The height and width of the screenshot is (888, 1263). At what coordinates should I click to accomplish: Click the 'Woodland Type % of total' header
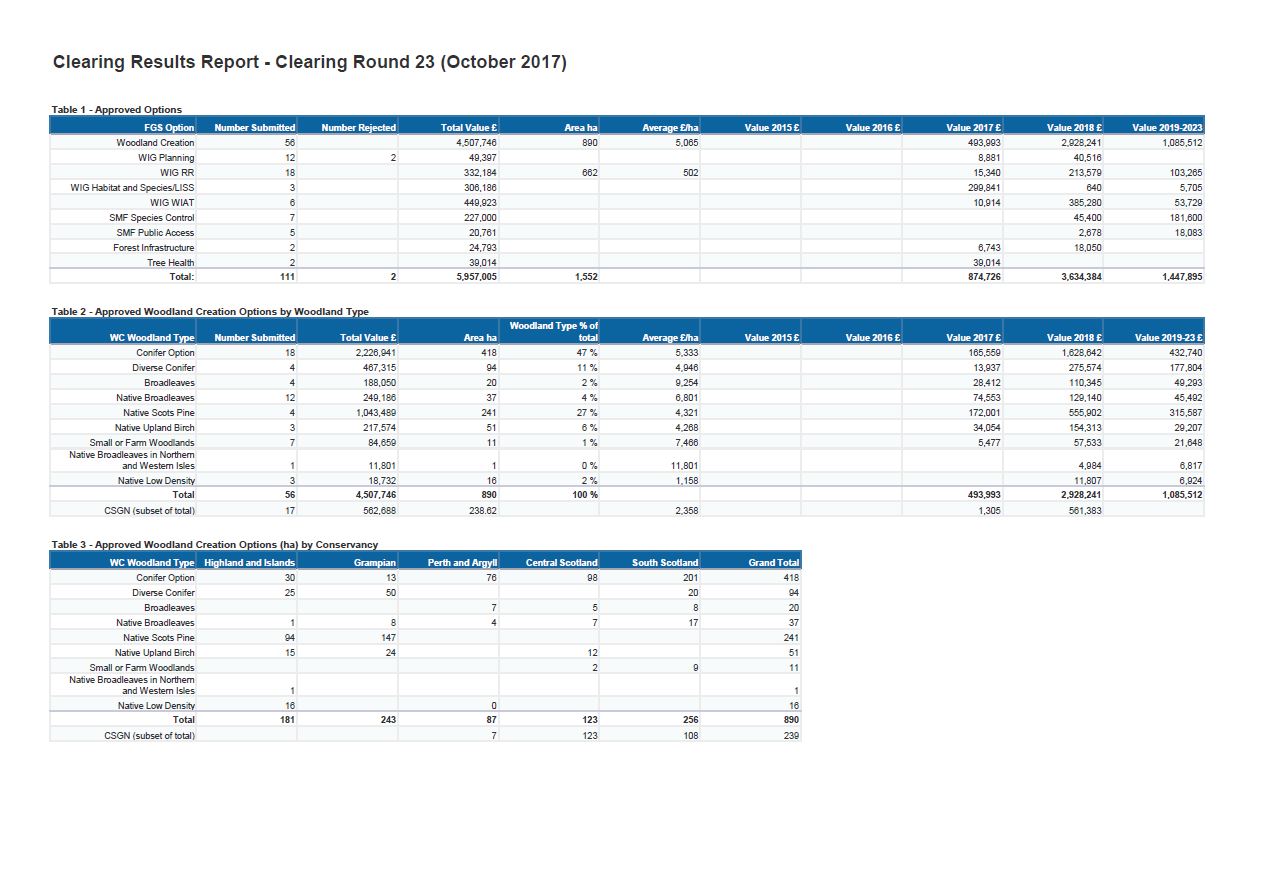(x=554, y=331)
